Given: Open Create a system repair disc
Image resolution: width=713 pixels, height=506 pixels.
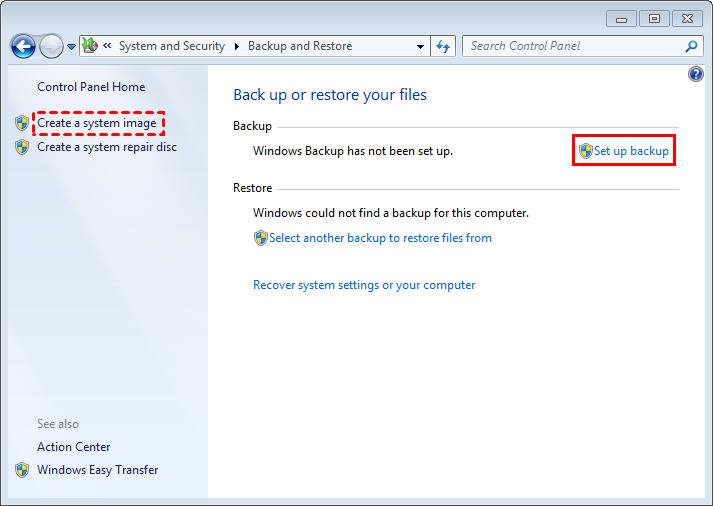Looking at the screenshot, I should click(107, 147).
